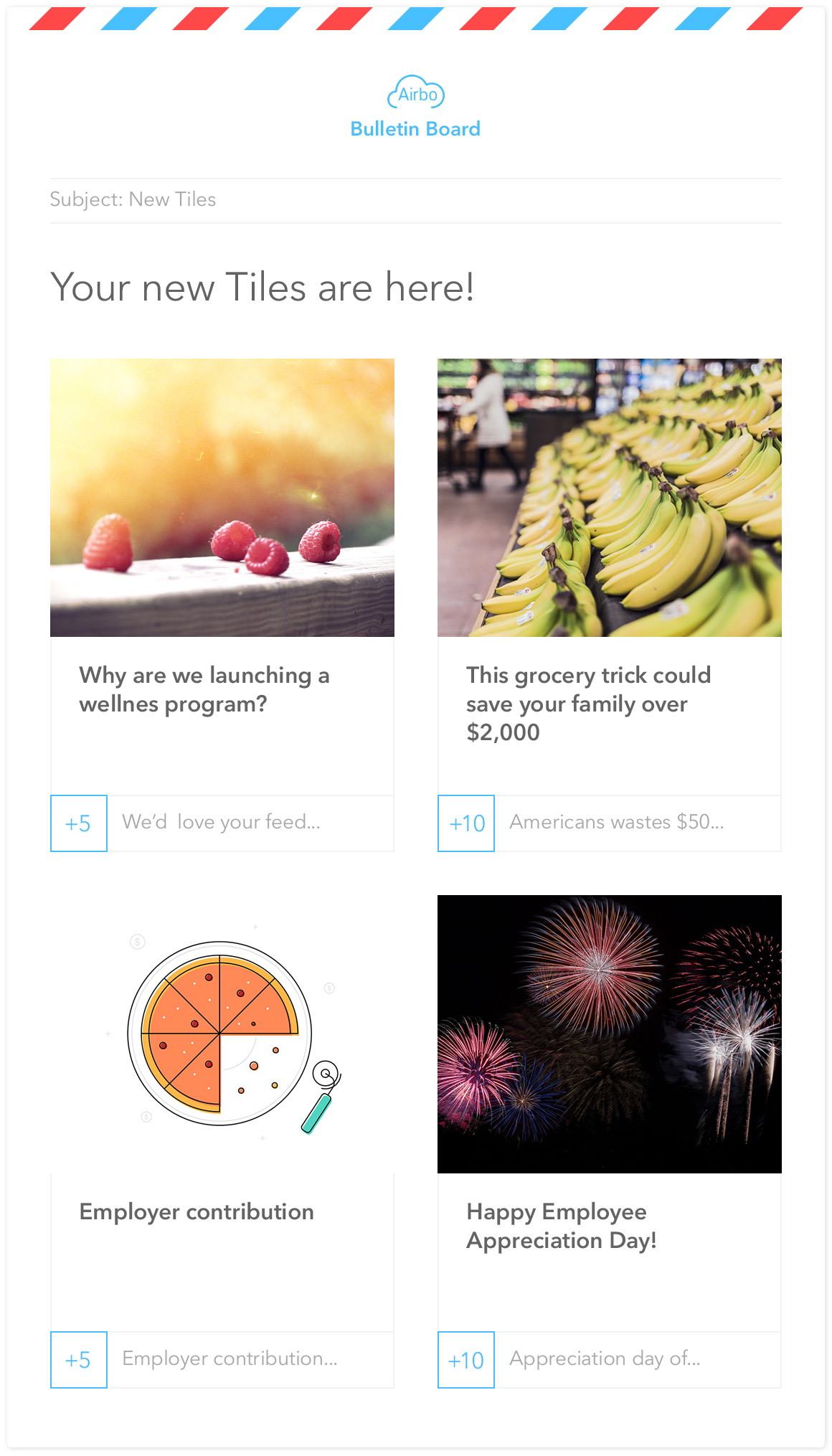Click the 'We'd love your feed...' preview text

coord(221,822)
